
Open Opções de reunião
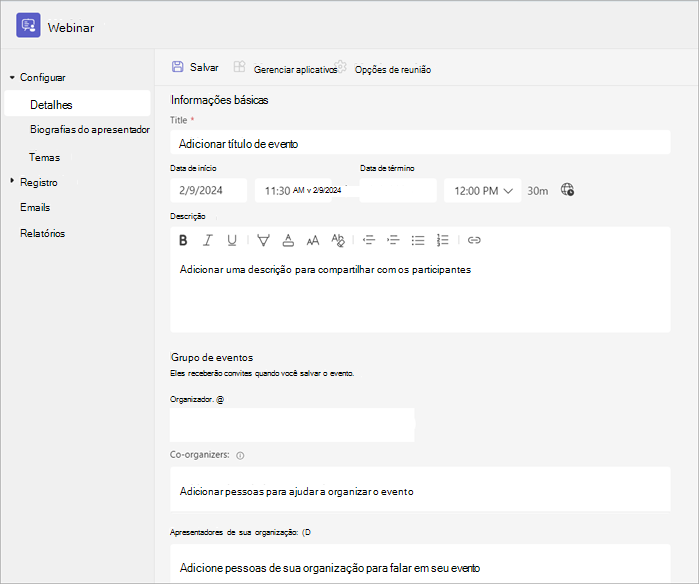pyautogui.click(x=393, y=69)
